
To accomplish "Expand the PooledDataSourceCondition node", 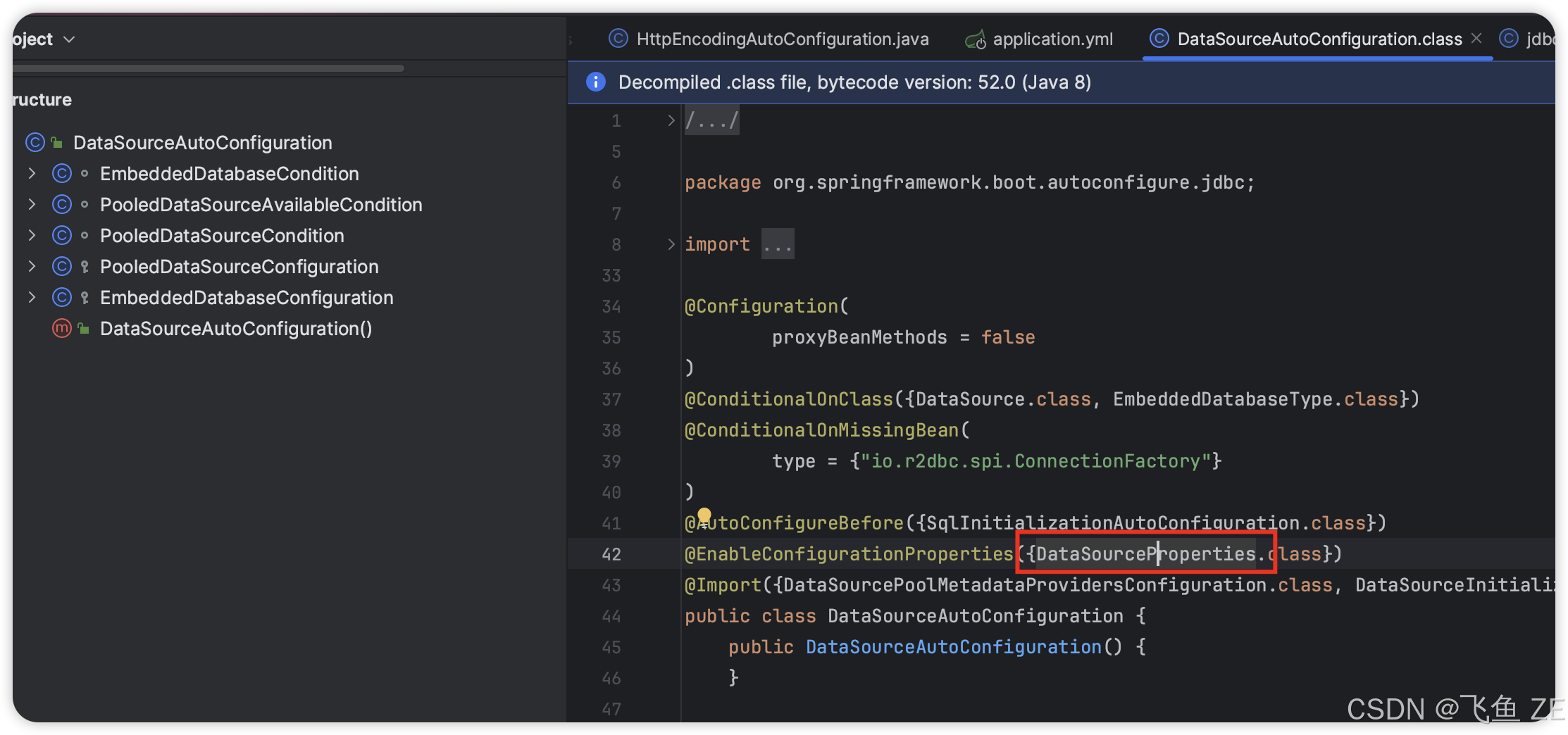I will tap(32, 235).
